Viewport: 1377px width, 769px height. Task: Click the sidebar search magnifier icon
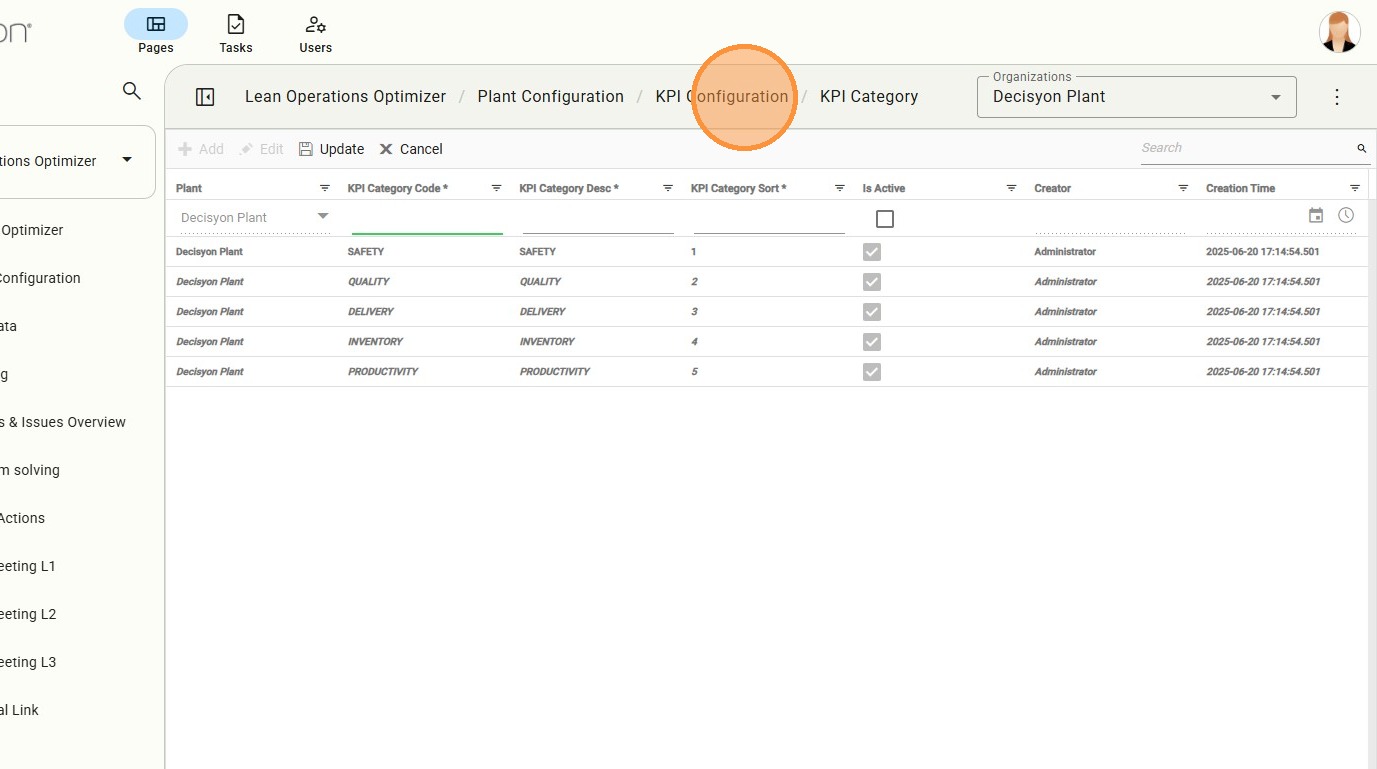pos(131,91)
